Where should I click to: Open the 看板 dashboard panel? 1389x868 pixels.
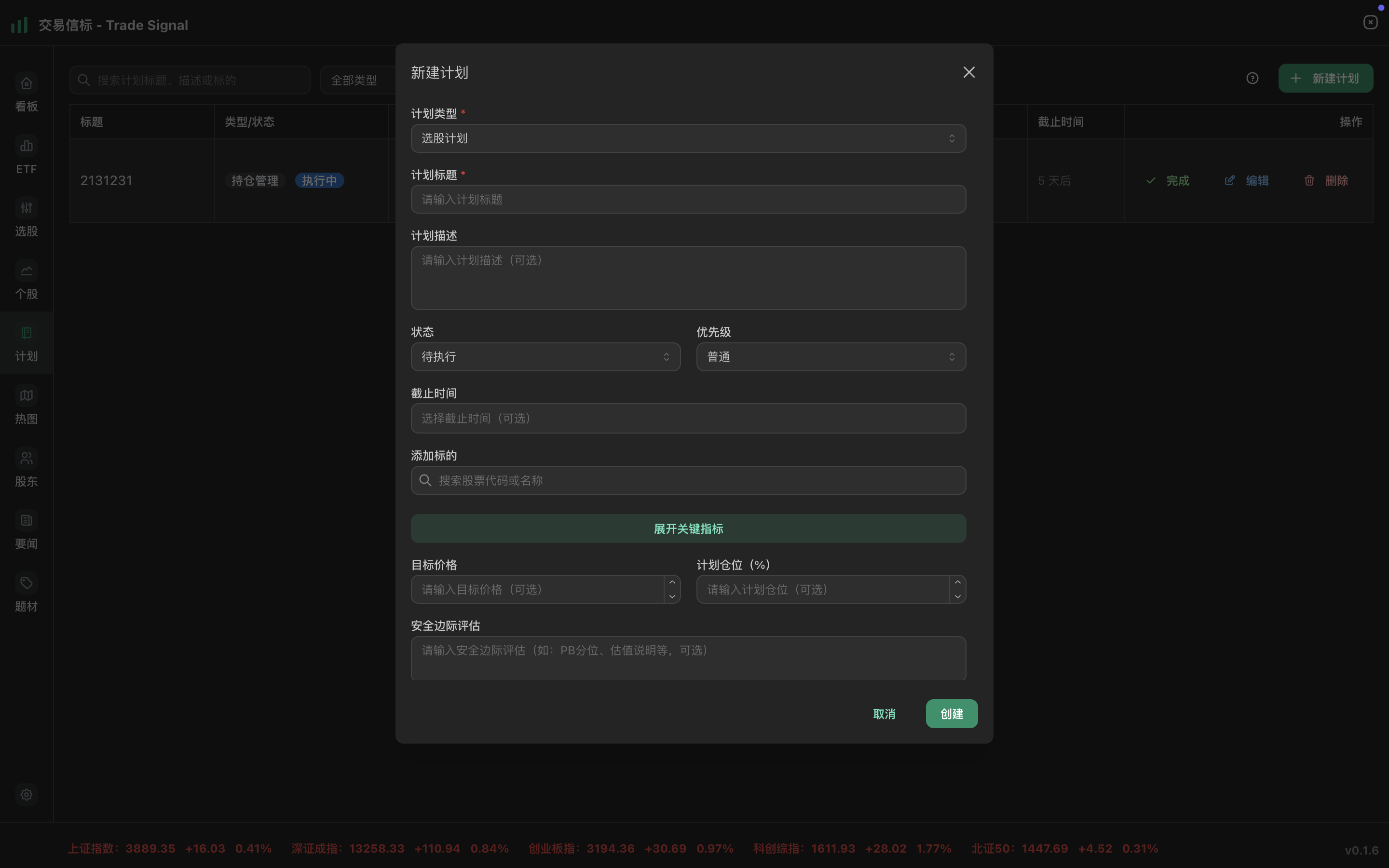pyautogui.click(x=26, y=93)
